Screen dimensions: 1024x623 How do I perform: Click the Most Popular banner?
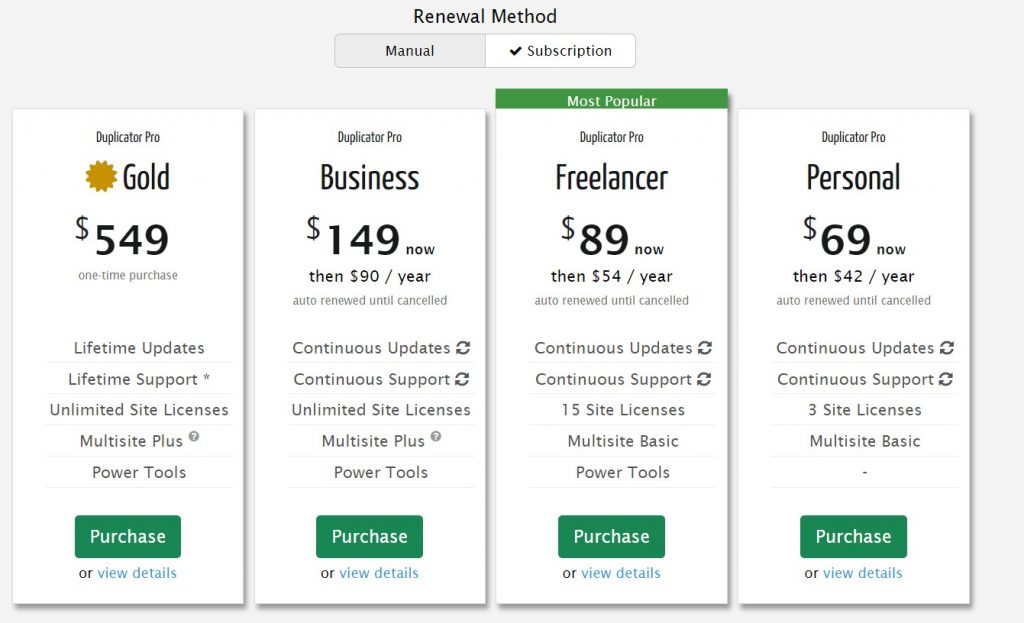(611, 99)
